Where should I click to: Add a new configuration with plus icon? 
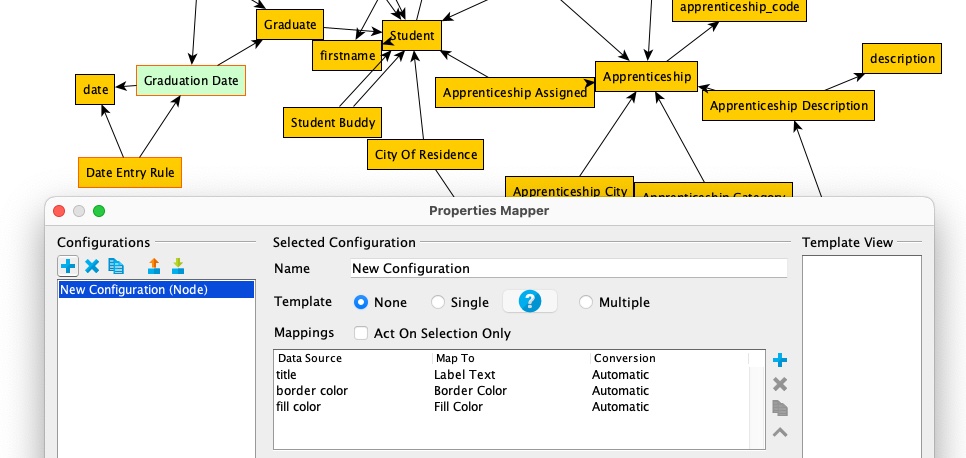coord(68,266)
